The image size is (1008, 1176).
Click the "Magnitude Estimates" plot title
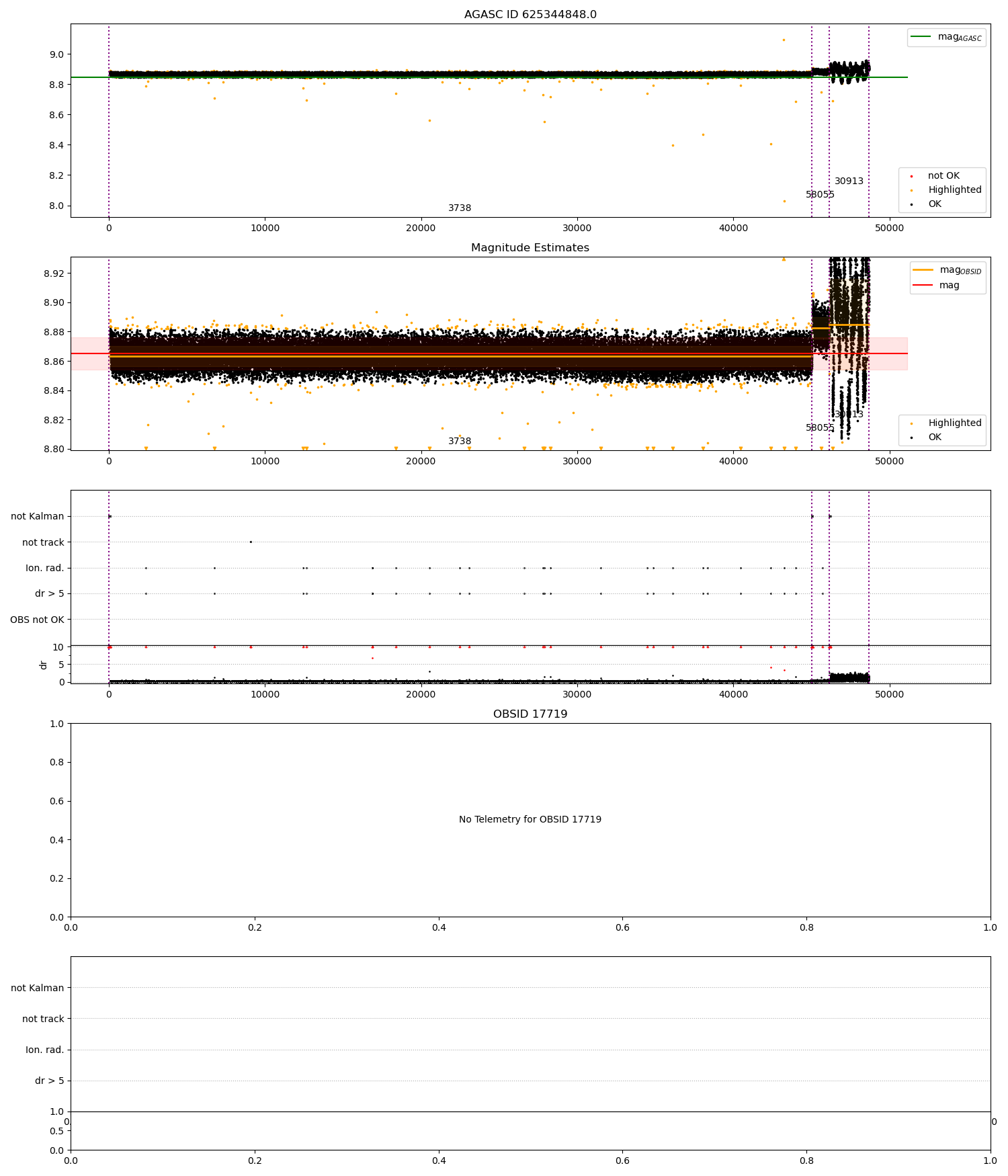point(530,248)
